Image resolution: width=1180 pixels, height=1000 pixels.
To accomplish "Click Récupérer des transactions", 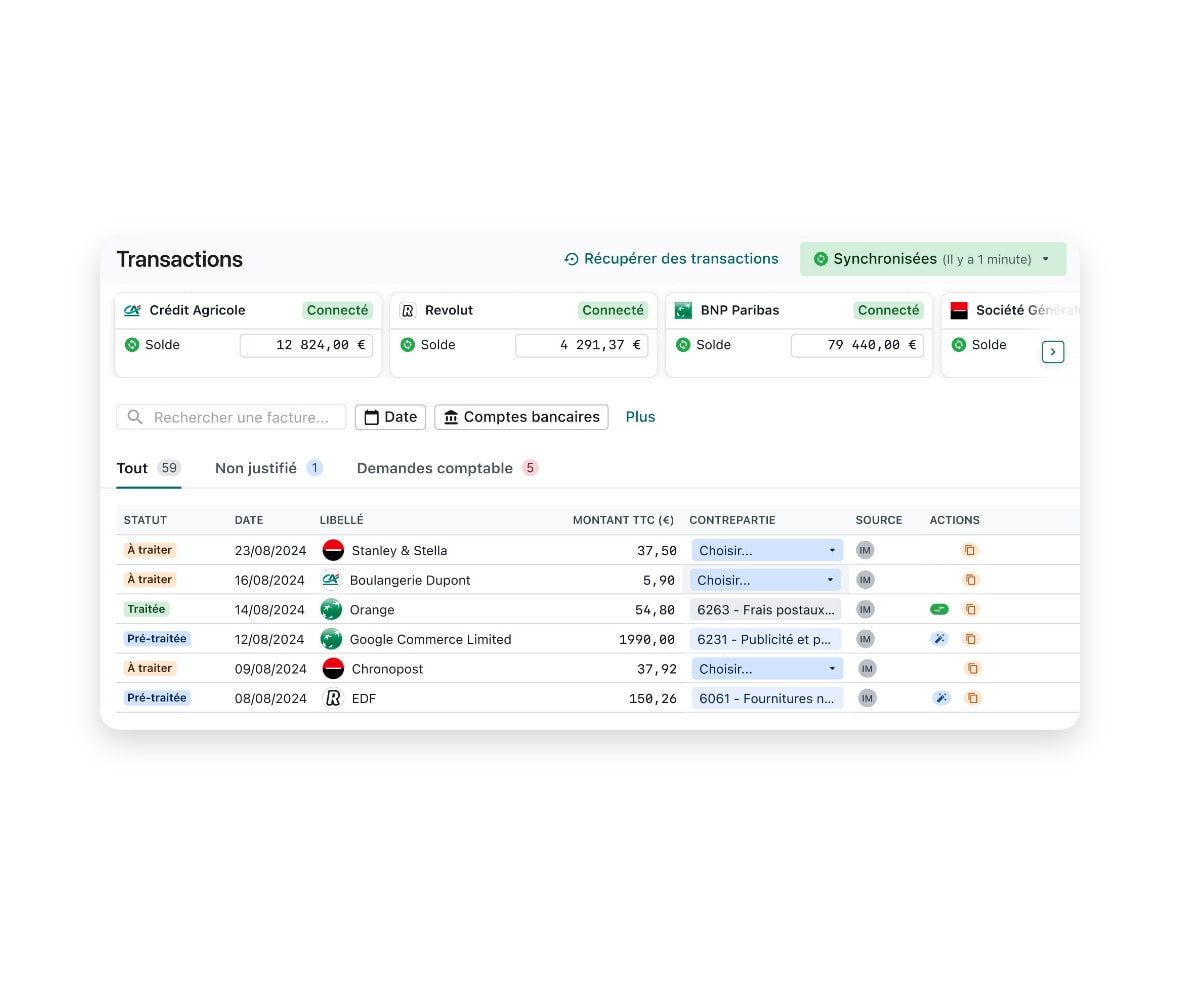I will click(x=671, y=259).
